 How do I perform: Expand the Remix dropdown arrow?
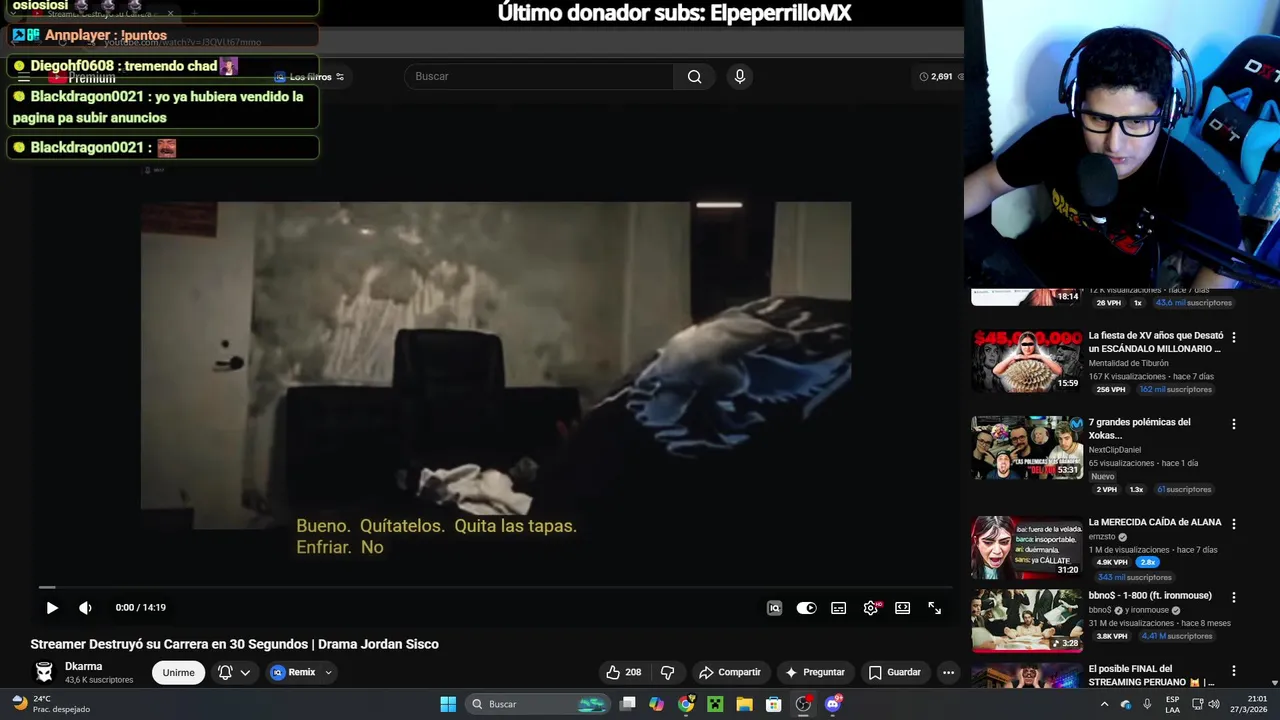(x=328, y=672)
